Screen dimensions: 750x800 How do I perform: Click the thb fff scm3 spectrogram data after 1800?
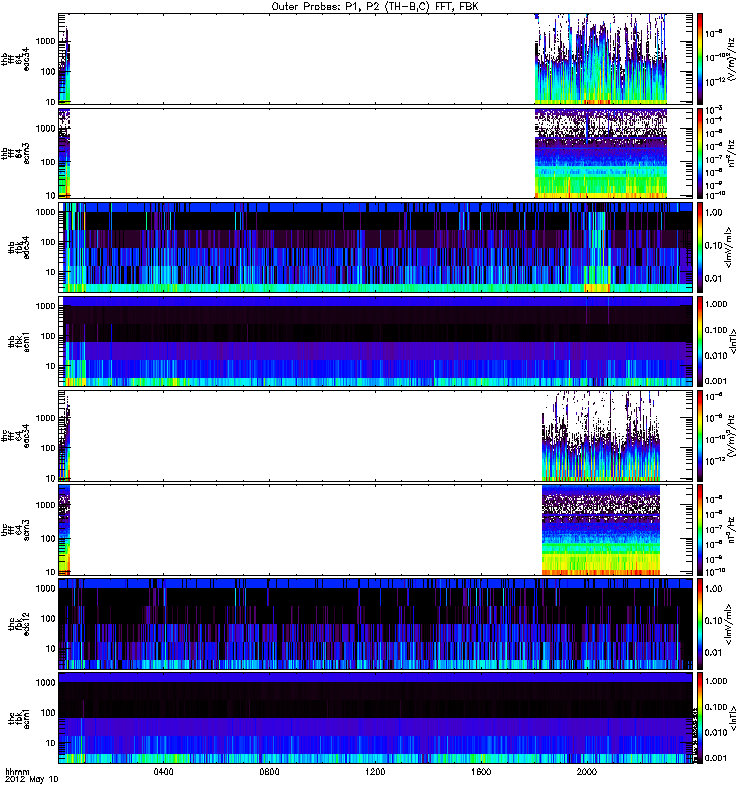point(601,153)
